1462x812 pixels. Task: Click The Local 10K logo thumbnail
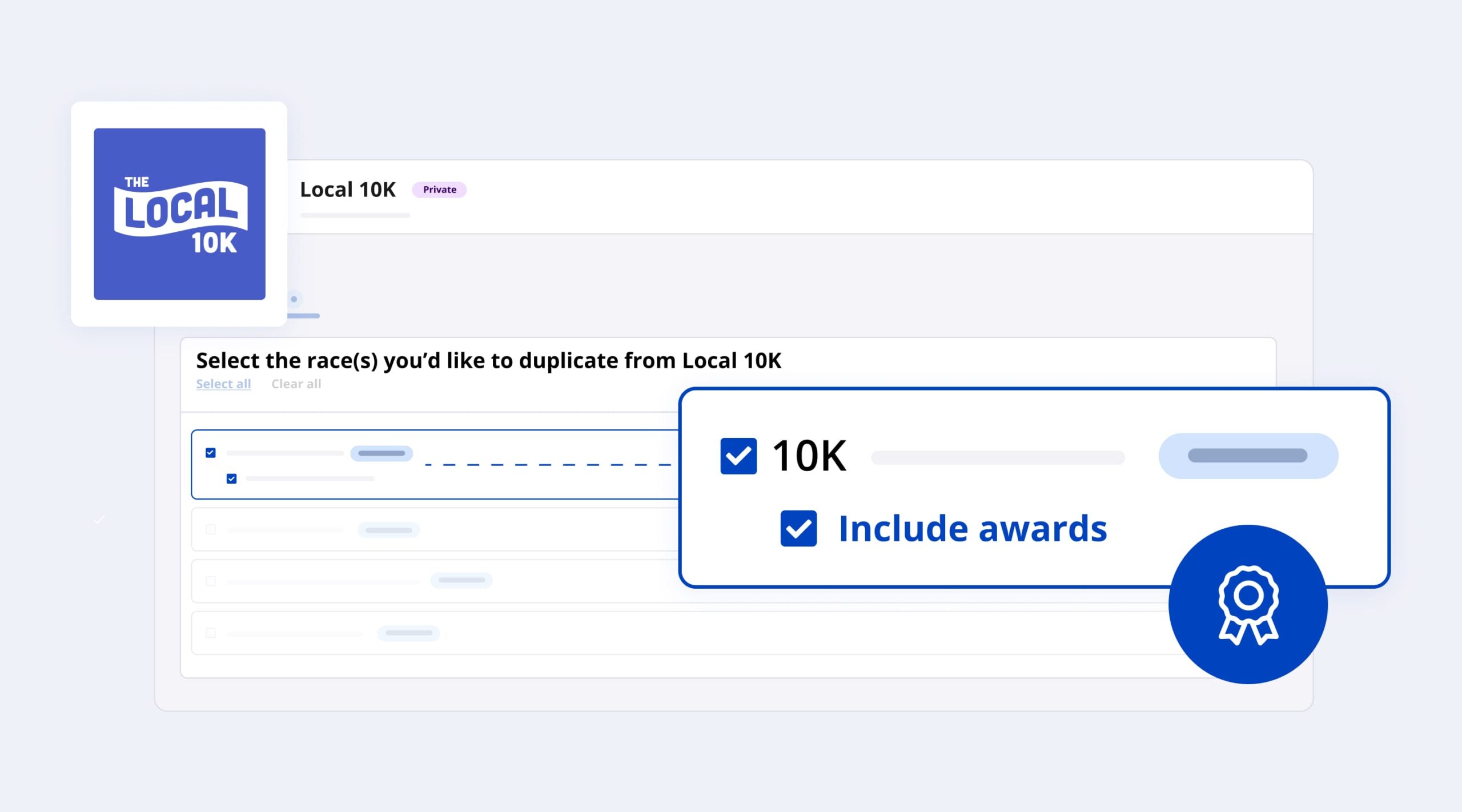179,214
